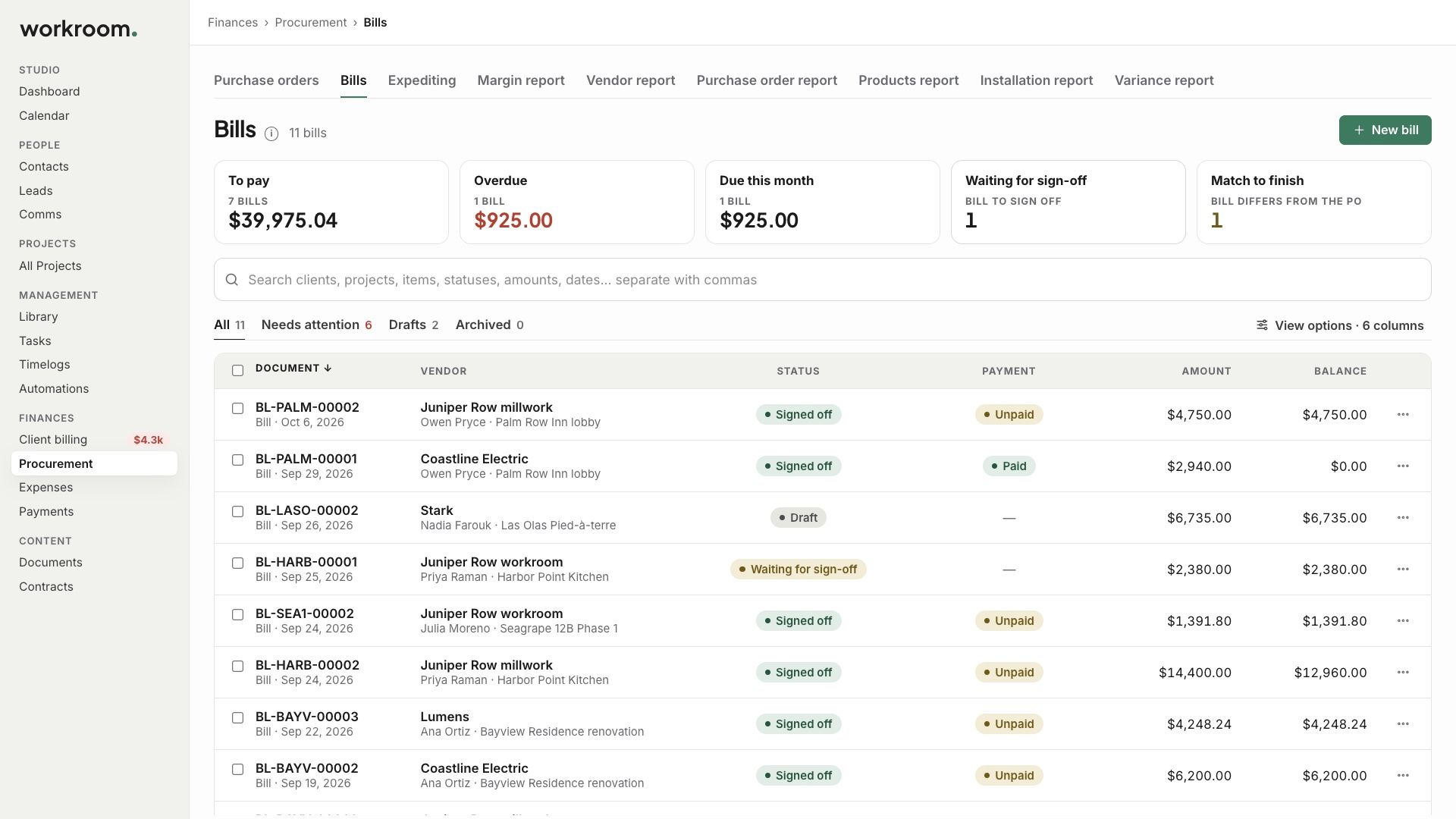This screenshot has height=819, width=1456.
Task: Check the box for BL-BAYV-00003
Action: [x=237, y=718]
